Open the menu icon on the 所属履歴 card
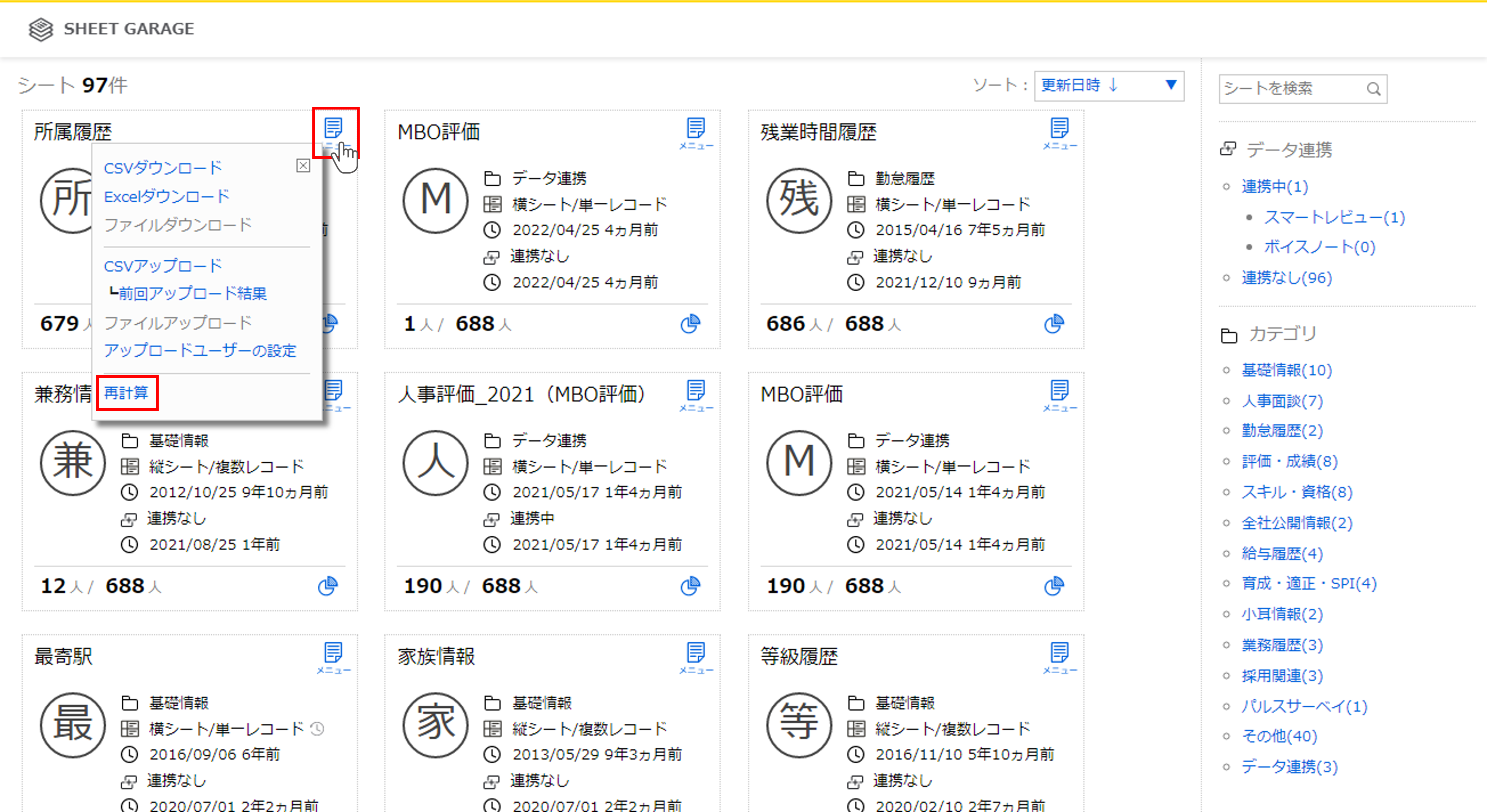1487x812 pixels. (334, 132)
